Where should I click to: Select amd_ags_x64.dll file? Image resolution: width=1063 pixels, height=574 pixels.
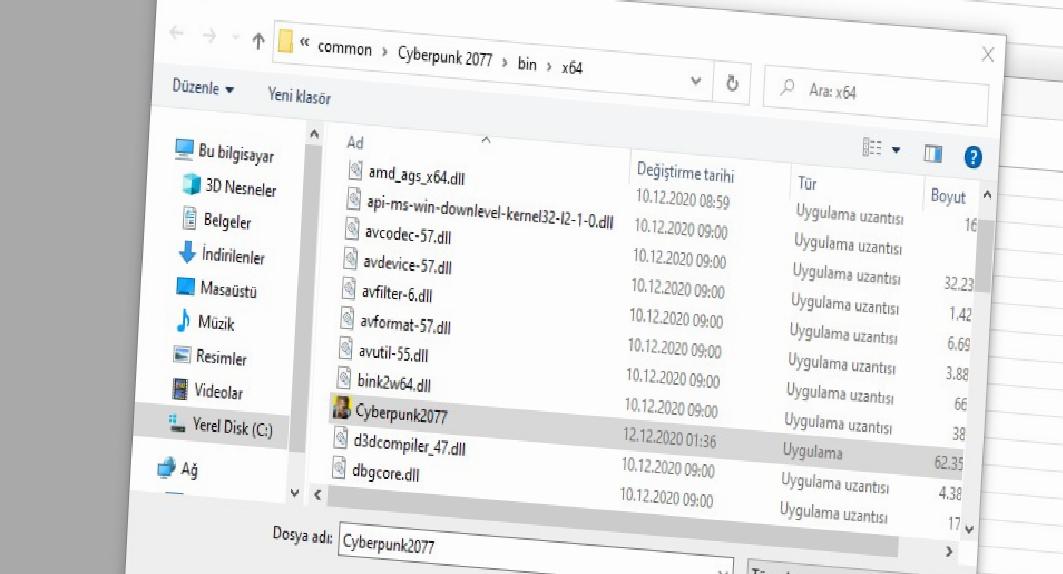pos(416,175)
